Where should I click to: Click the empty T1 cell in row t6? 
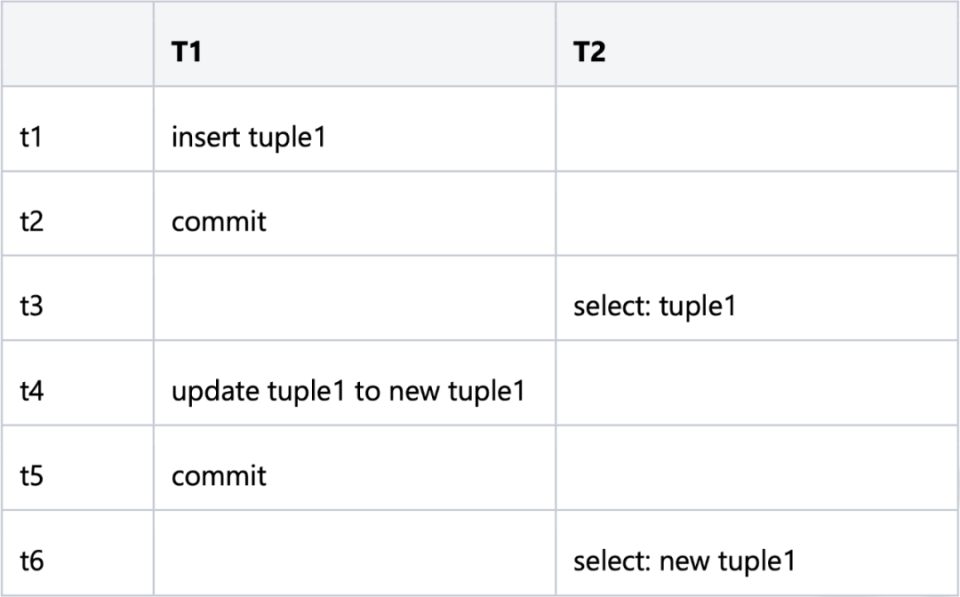click(x=354, y=561)
